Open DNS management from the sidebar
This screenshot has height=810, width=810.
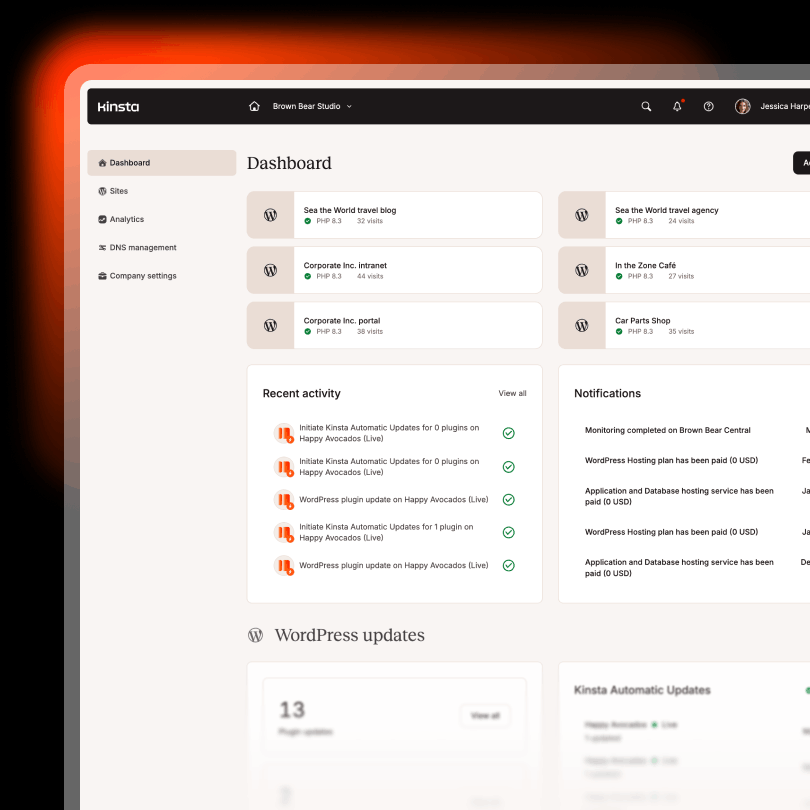coord(103,247)
